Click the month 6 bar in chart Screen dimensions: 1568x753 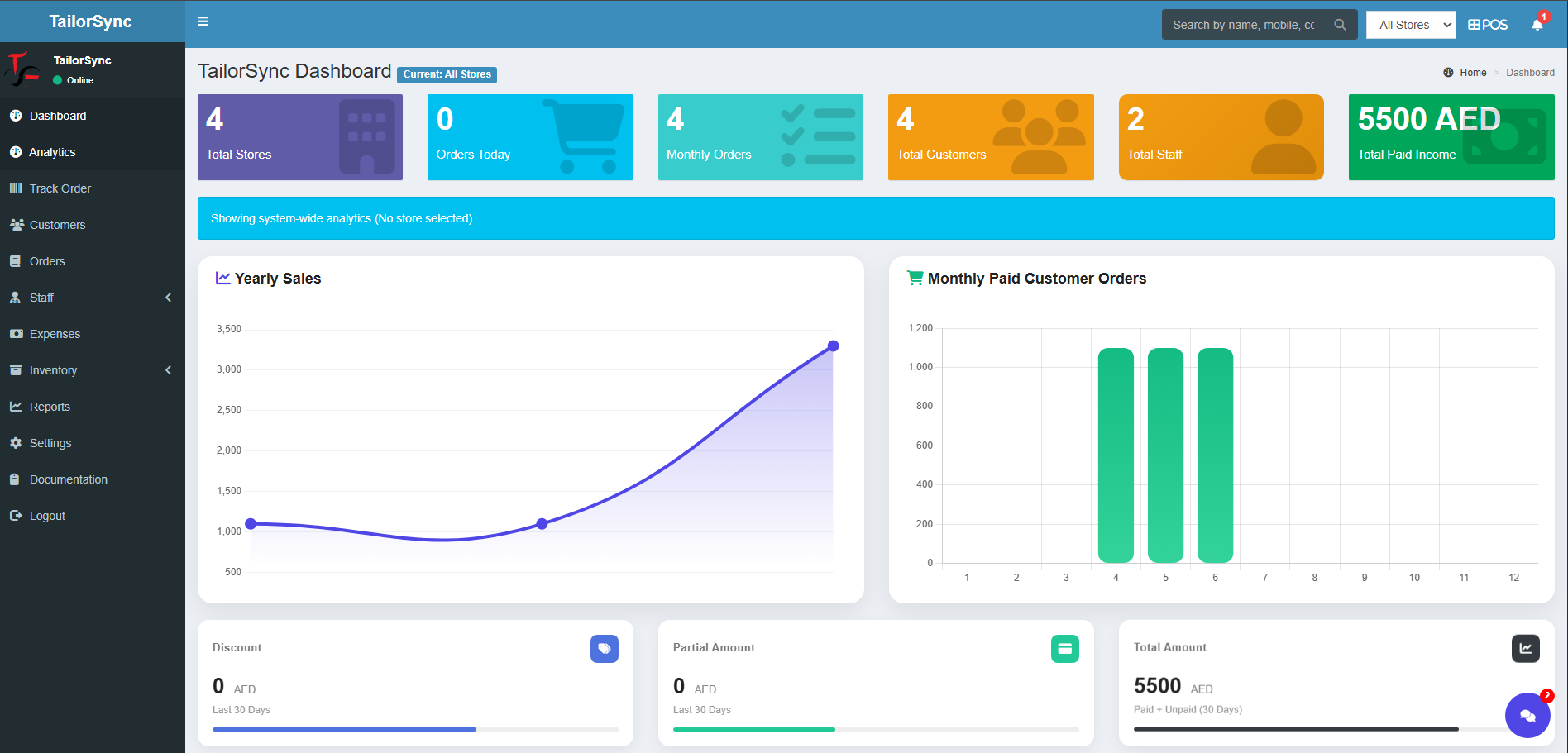coord(1215,455)
